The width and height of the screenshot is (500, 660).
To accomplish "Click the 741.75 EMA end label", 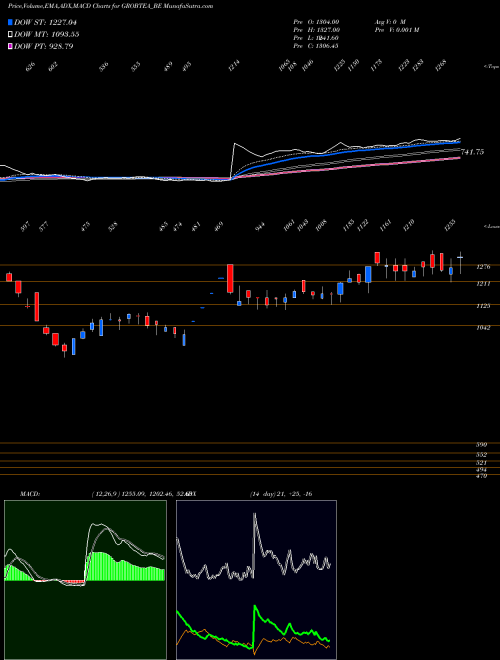I will pyautogui.click(x=473, y=152).
